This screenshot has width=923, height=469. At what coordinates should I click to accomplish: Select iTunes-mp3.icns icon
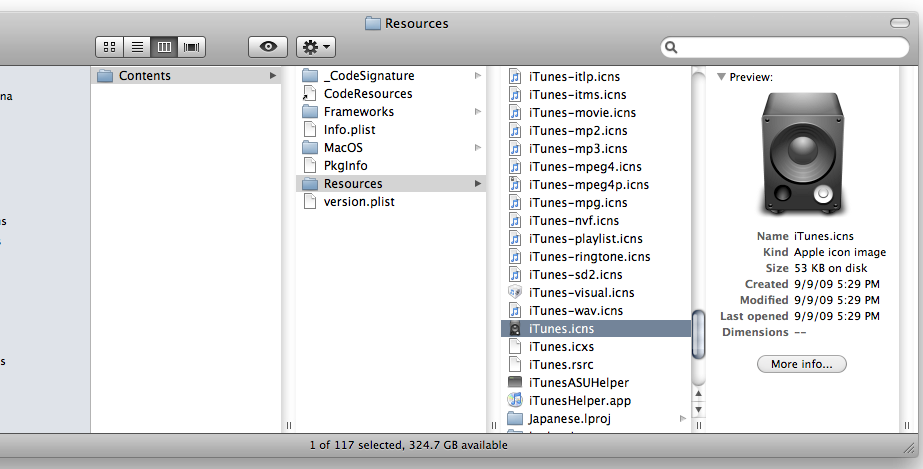tap(515, 148)
